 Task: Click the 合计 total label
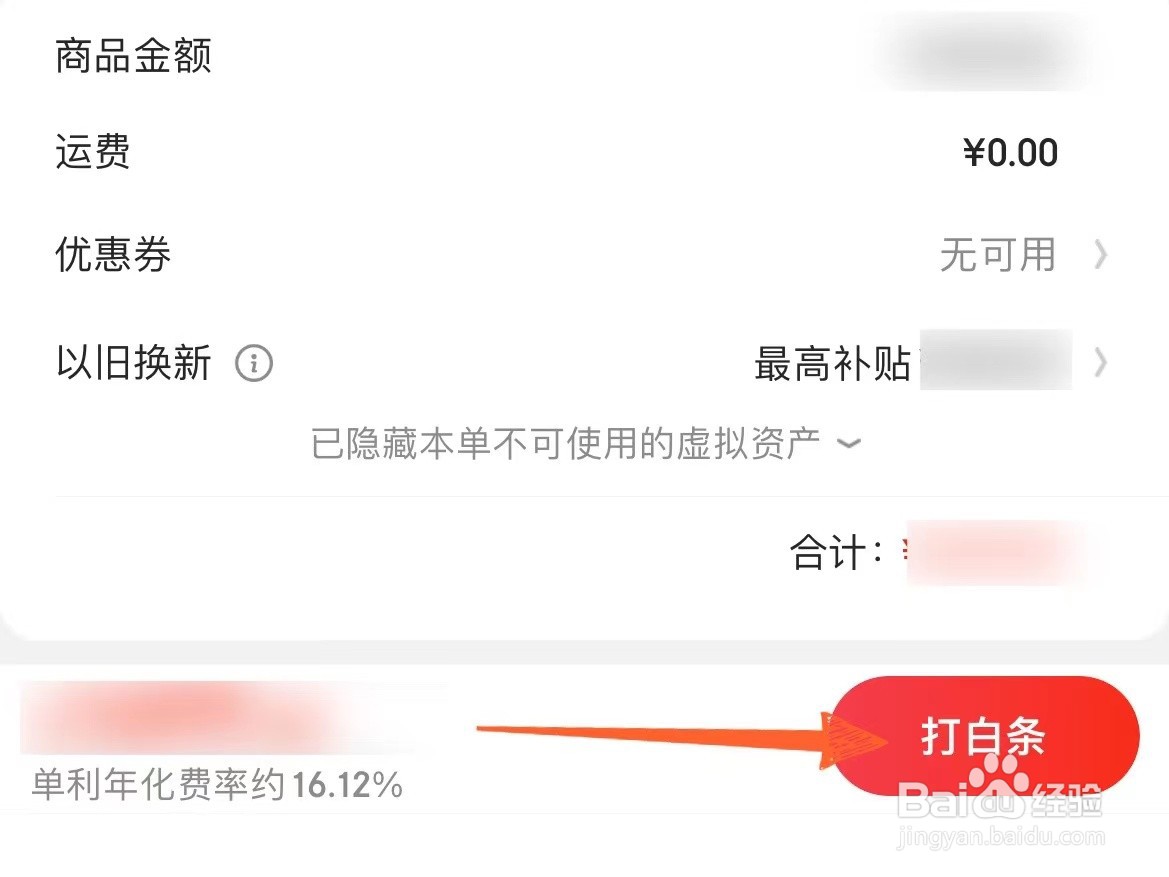[836, 553]
